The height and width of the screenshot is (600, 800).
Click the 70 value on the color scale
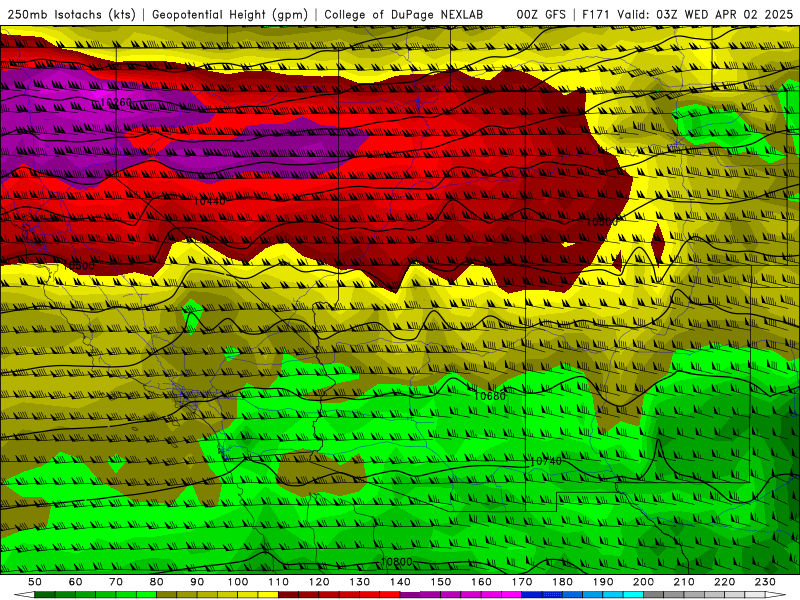[116, 582]
